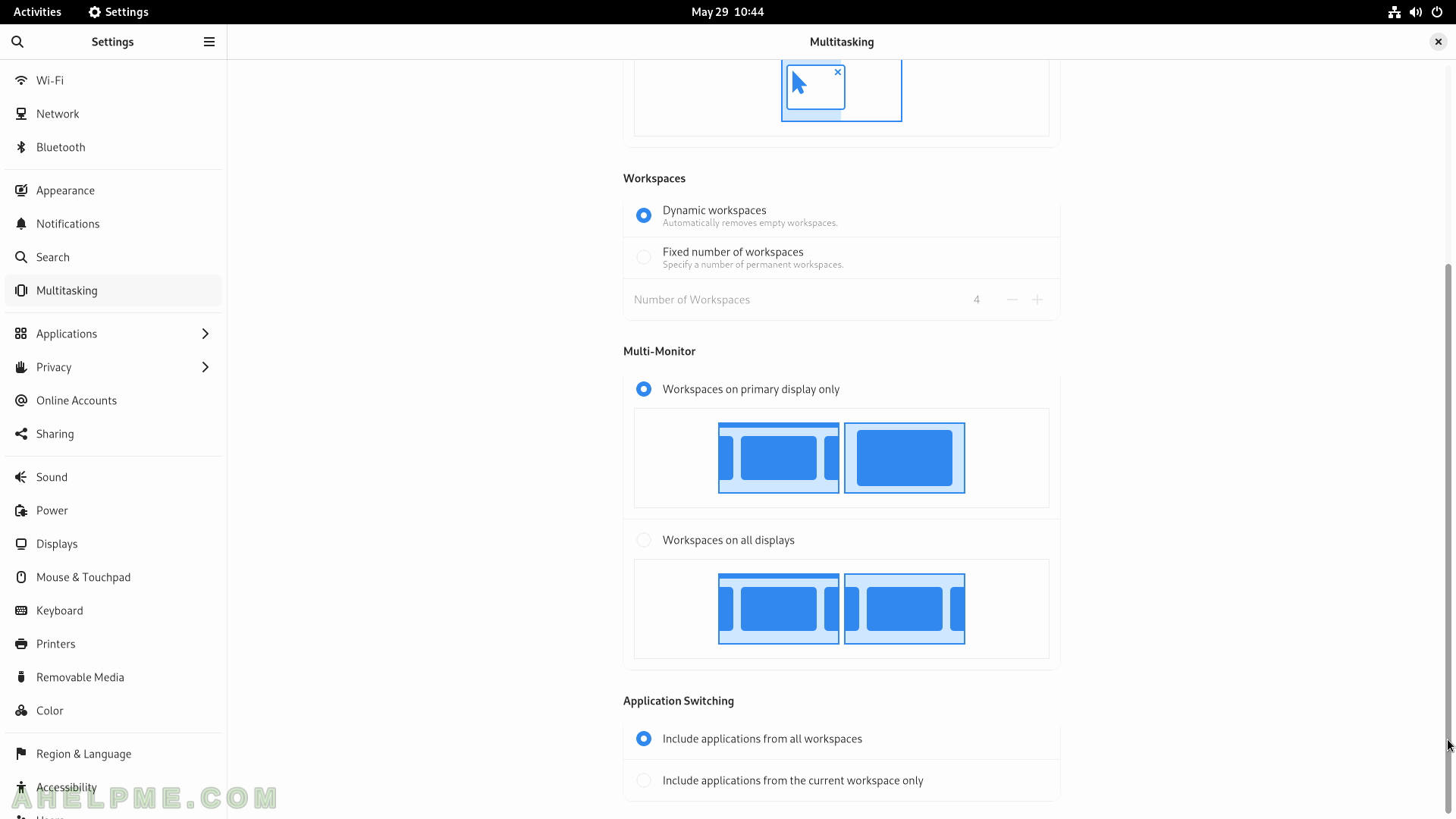
Task: Click the power icon in top bar
Action: pyautogui.click(x=1437, y=12)
